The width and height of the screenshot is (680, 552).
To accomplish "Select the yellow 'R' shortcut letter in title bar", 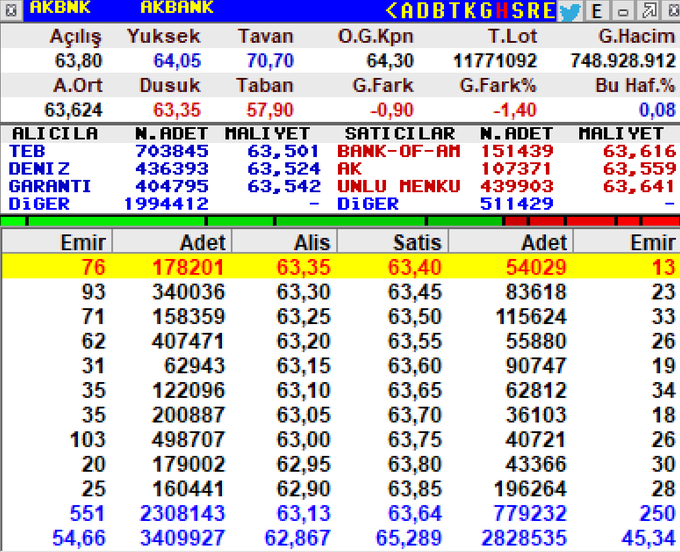I will 534,11.
